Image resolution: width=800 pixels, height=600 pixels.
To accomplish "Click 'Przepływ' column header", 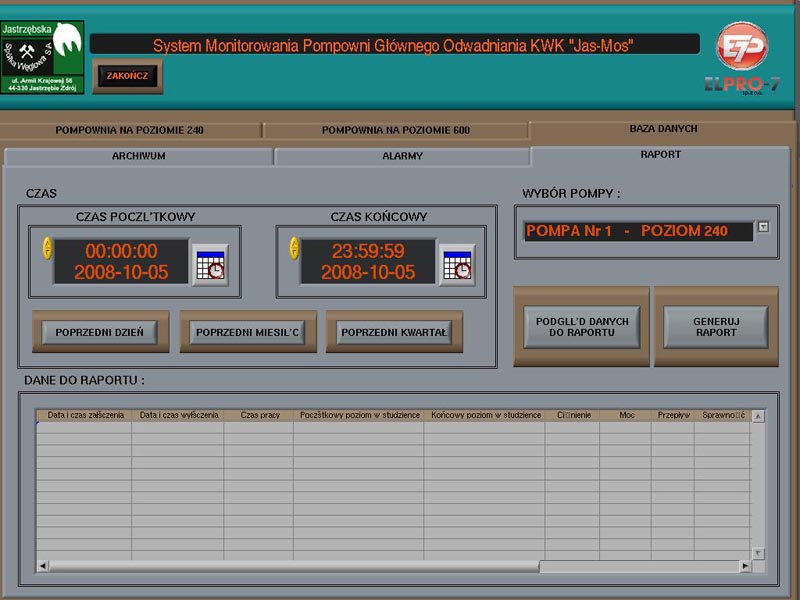I will pos(673,415).
